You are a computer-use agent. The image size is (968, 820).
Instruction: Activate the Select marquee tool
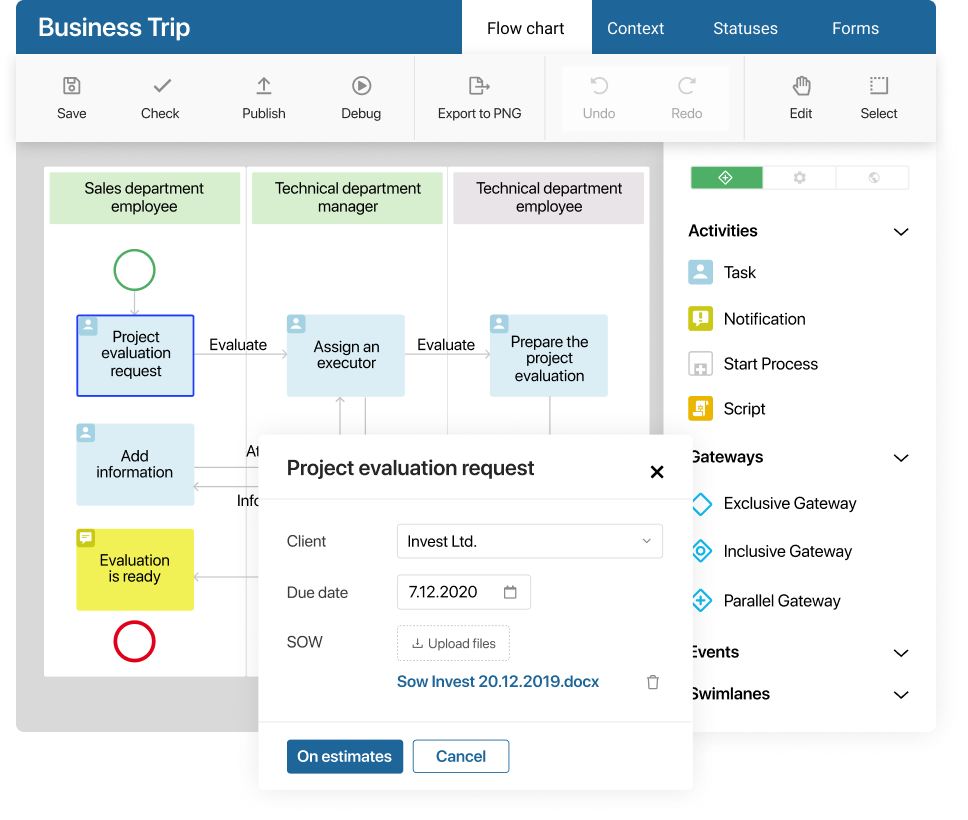879,87
